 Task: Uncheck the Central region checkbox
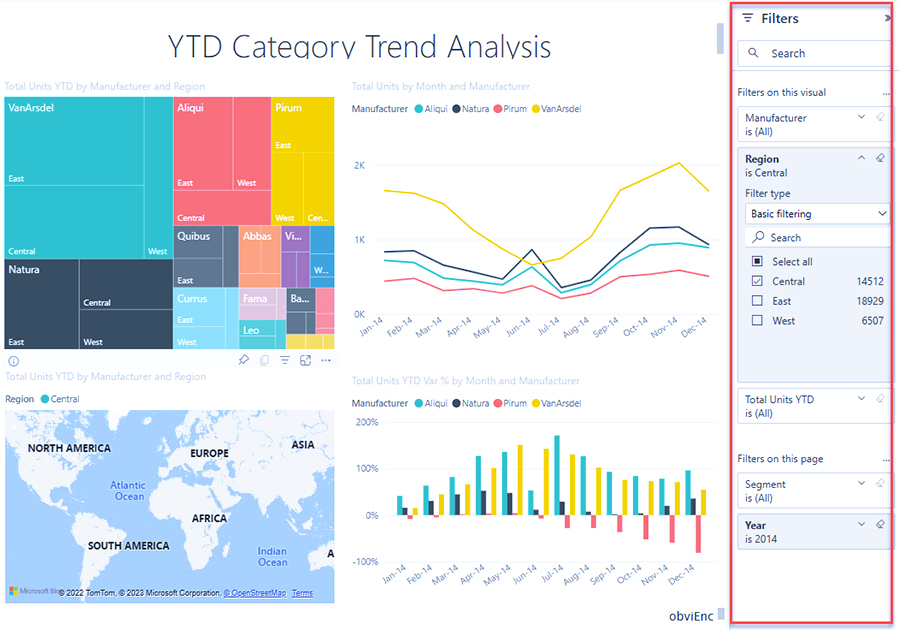[757, 281]
